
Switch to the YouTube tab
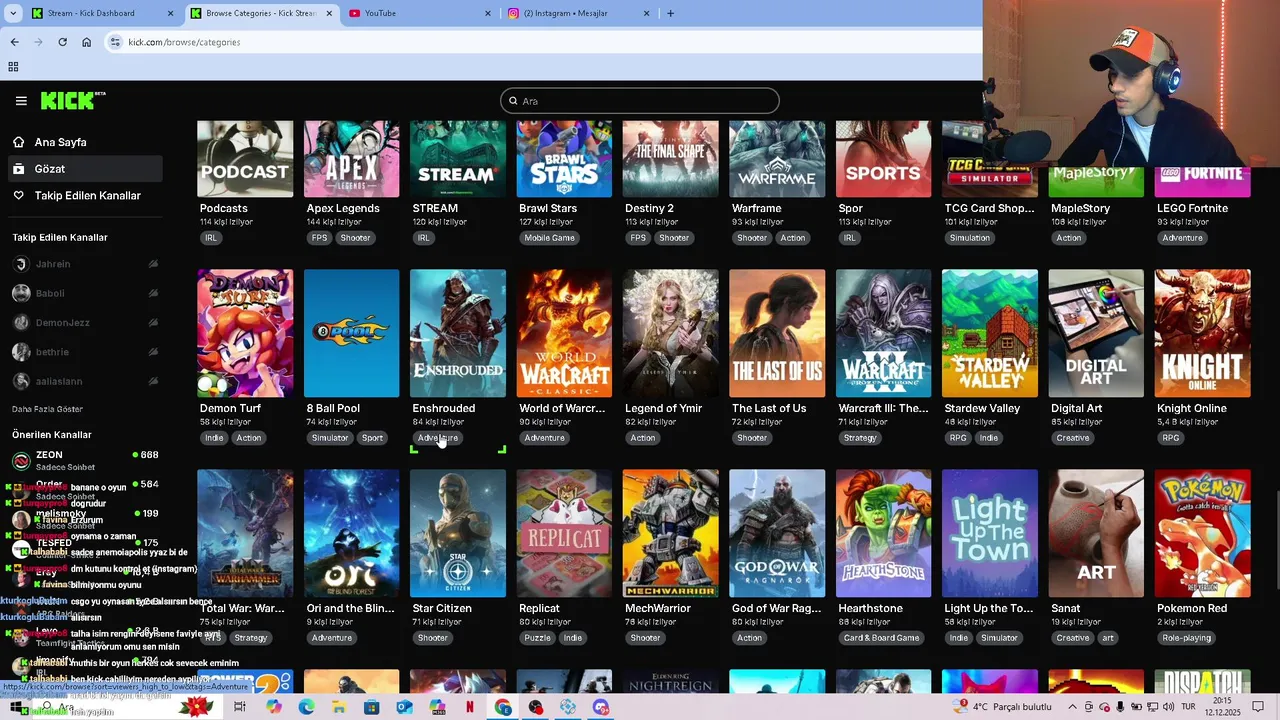pyautogui.click(x=419, y=13)
